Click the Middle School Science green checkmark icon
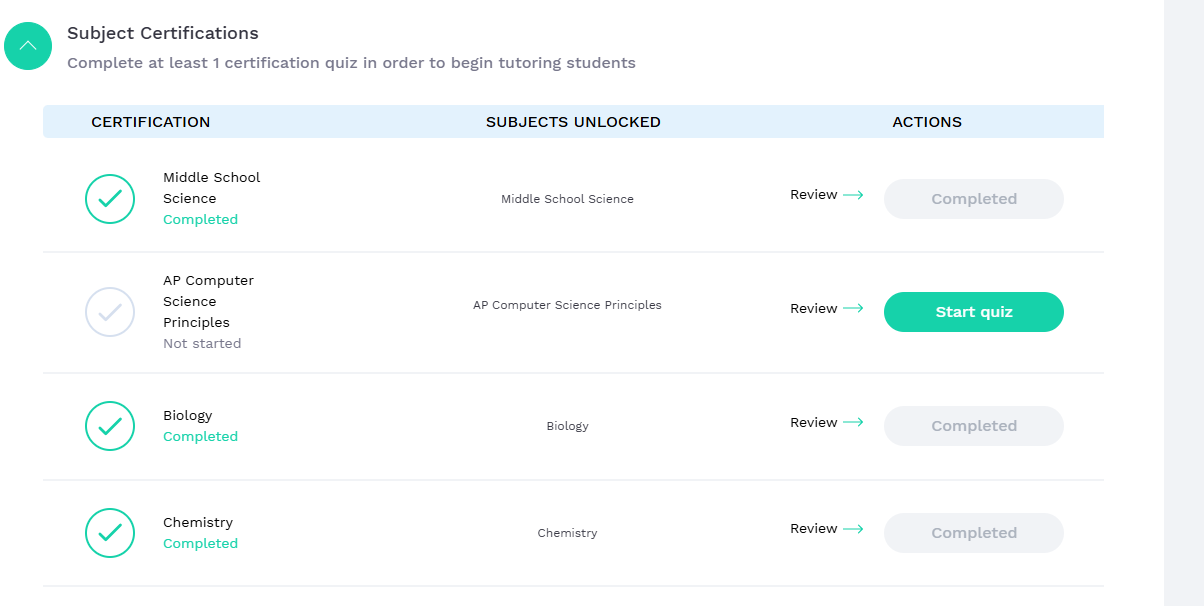 110,199
